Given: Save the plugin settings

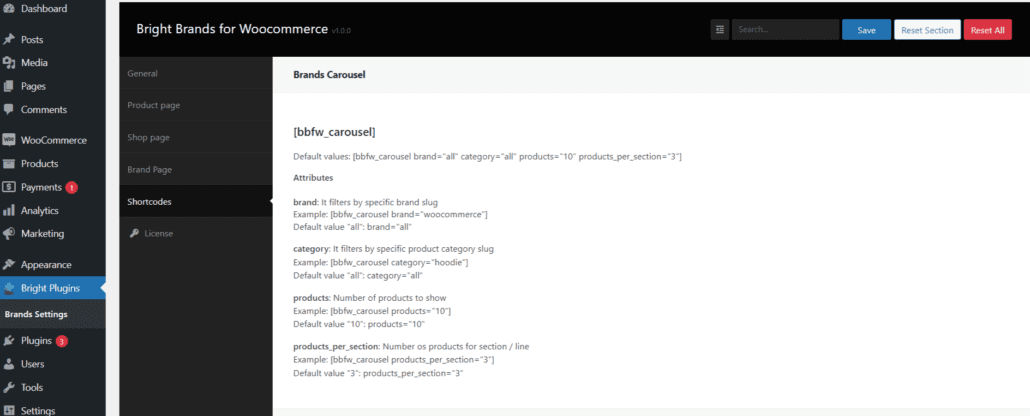Looking at the screenshot, I should tap(866, 30).
